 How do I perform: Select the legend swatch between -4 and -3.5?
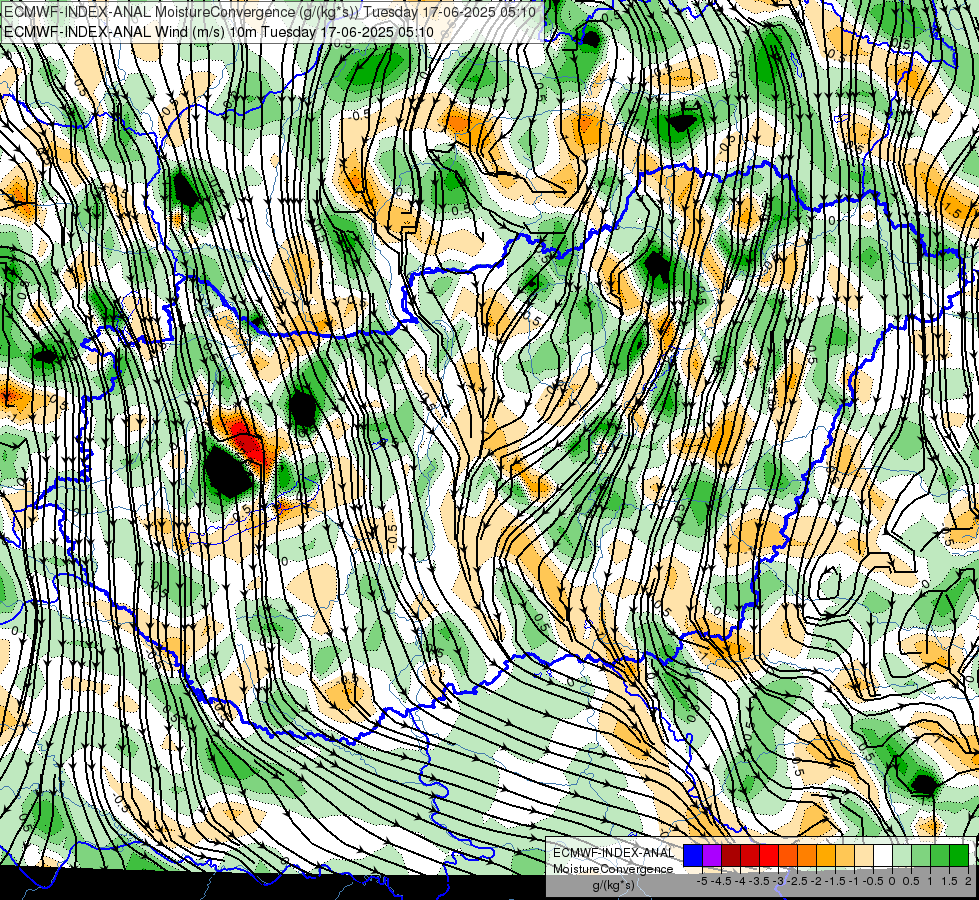pyautogui.click(x=750, y=855)
